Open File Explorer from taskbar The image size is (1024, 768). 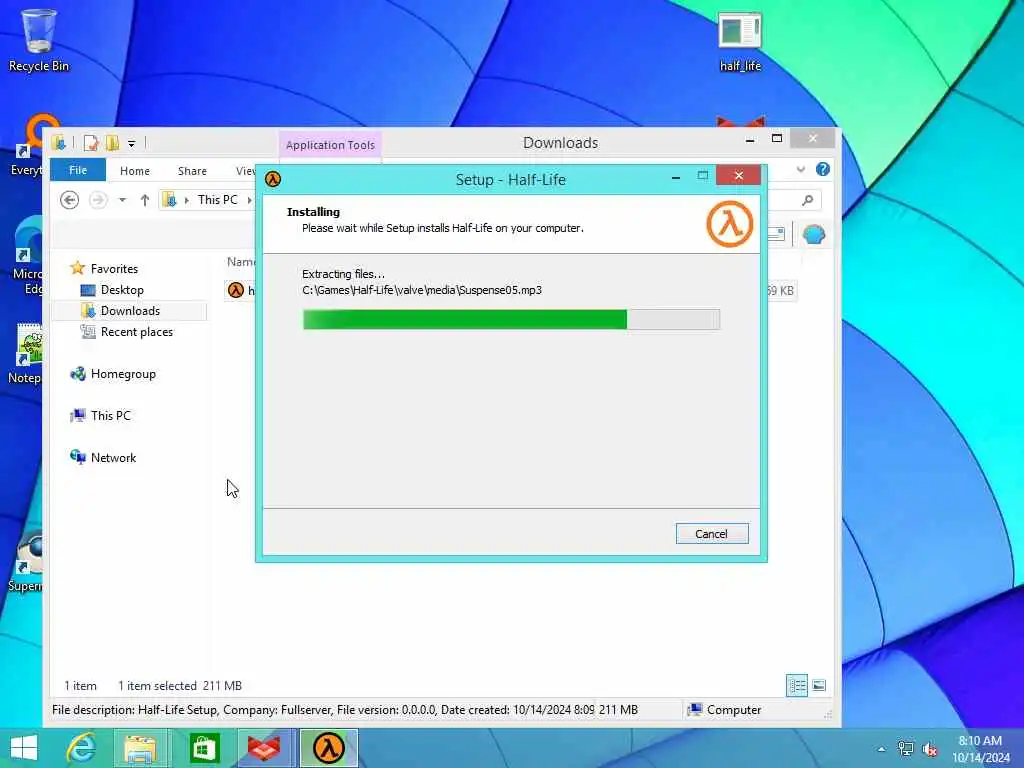click(140, 748)
